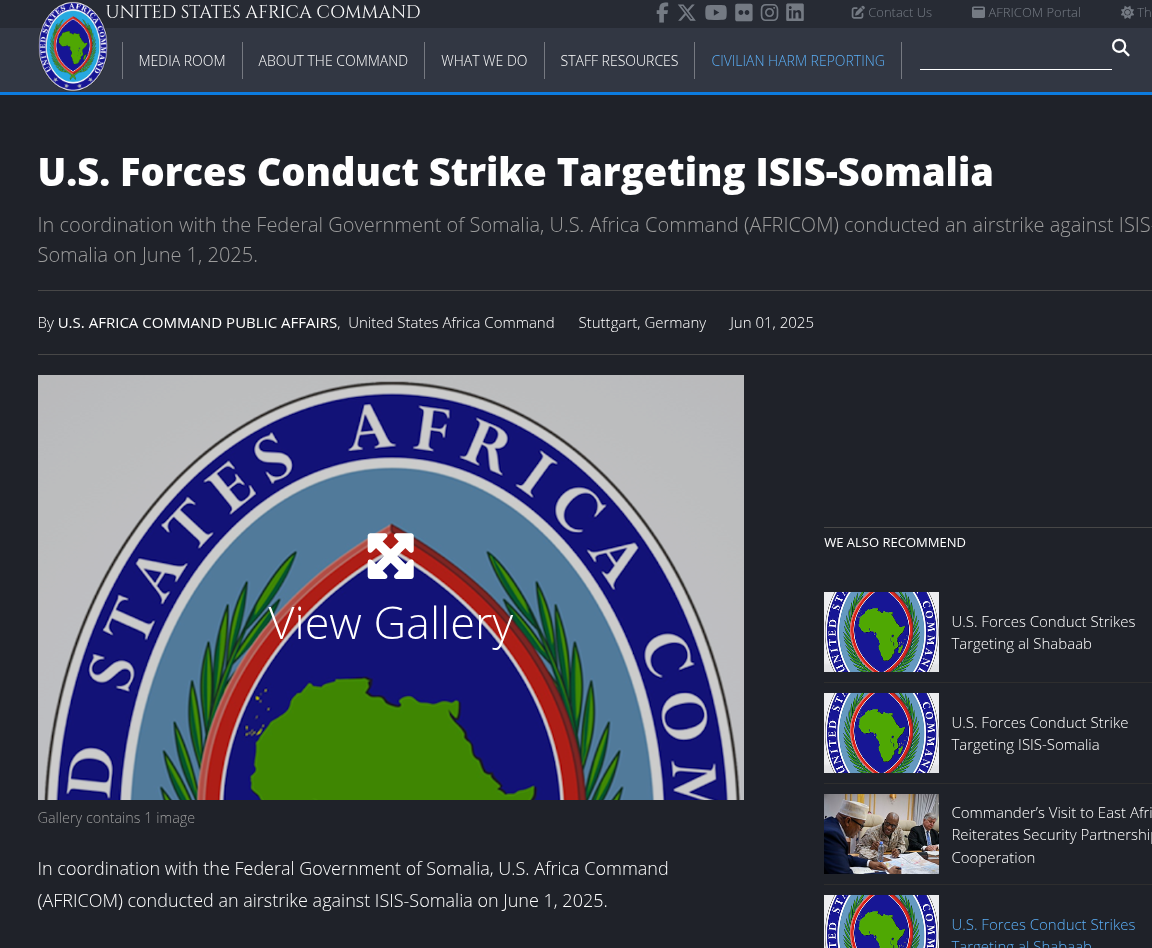Open the What We Do menu

(x=484, y=61)
